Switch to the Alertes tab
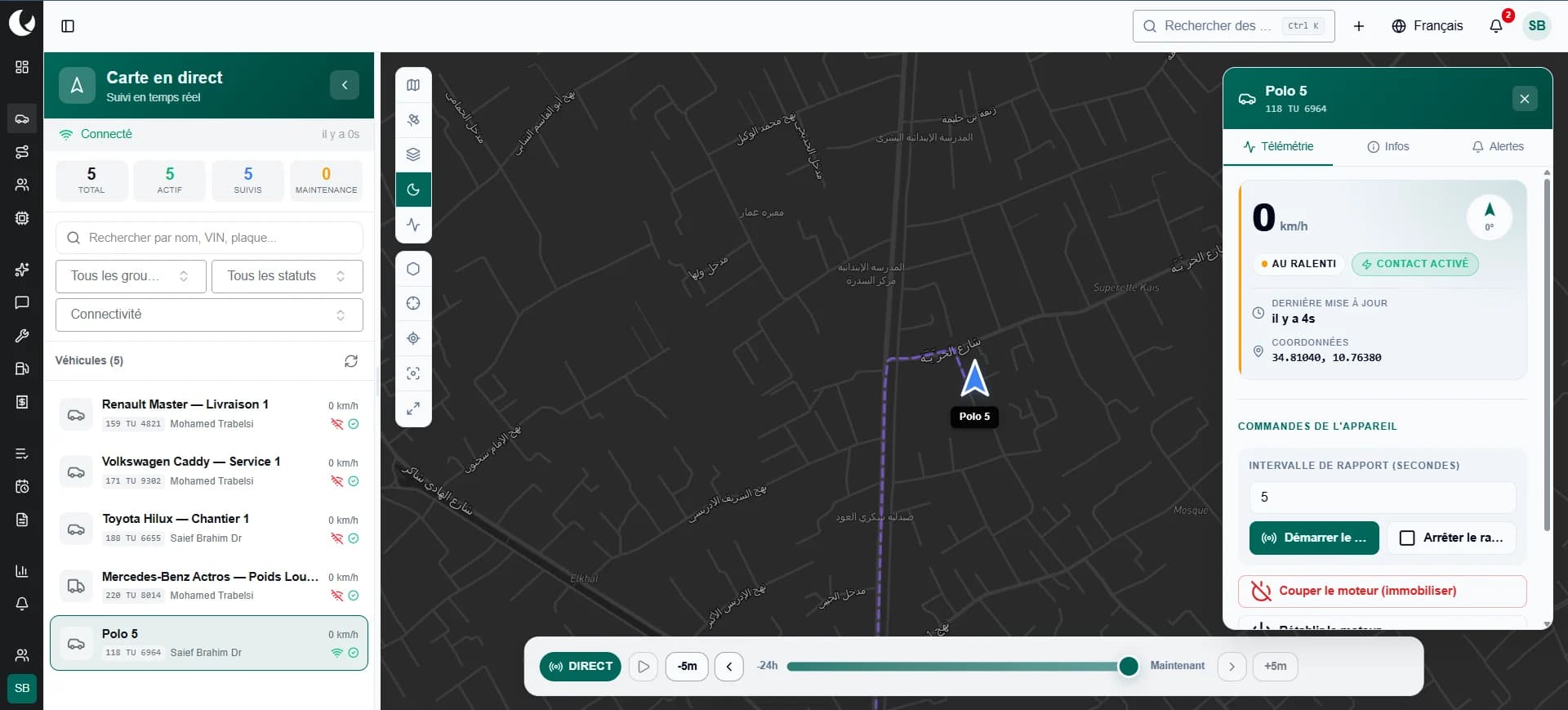The image size is (1568, 710). pyautogui.click(x=1498, y=147)
